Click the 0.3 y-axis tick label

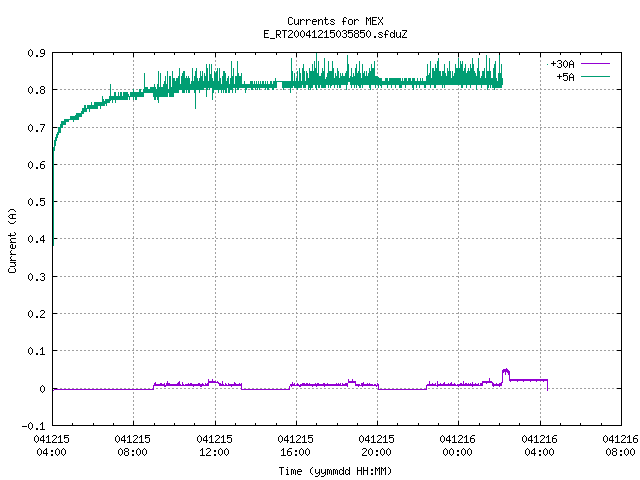tap(36, 277)
